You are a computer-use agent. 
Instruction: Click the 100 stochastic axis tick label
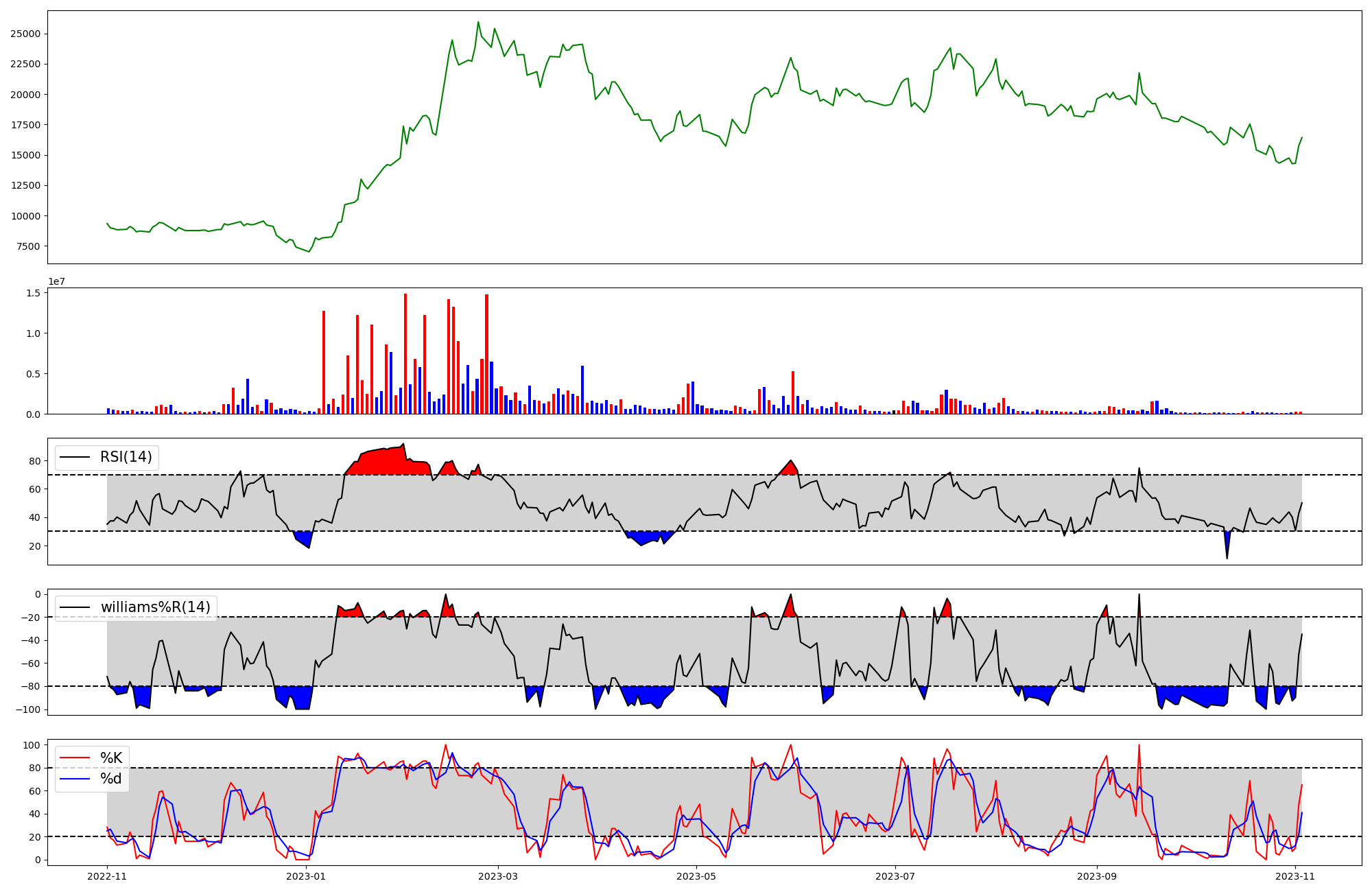[32, 745]
